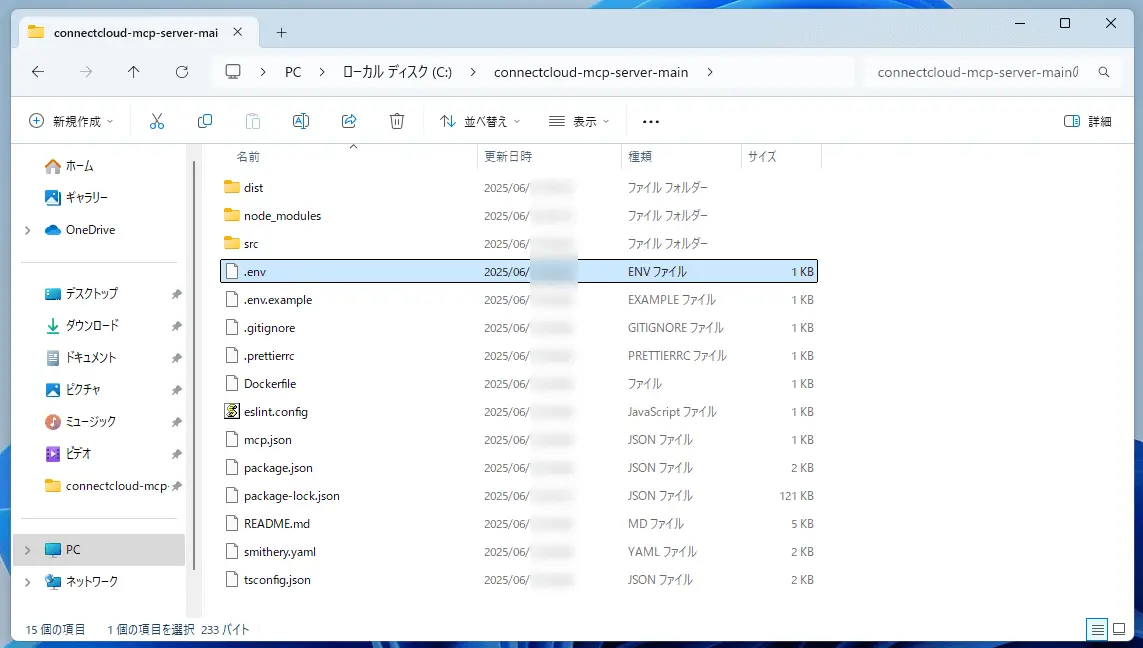1143x648 pixels.
Task: Click connectcloud-mcp-server-main breadcrumb
Action: click(x=591, y=72)
